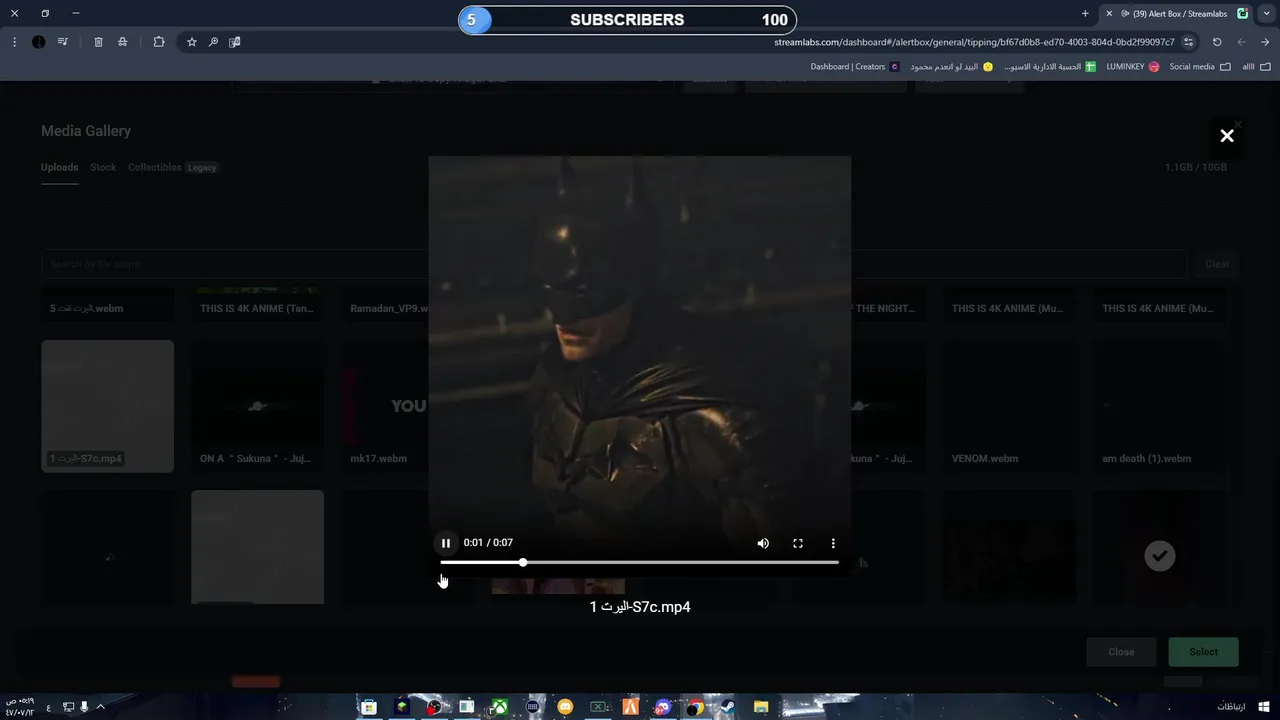
Task: Open the البيد لو انعدم محمود bookmark
Action: click(x=951, y=67)
